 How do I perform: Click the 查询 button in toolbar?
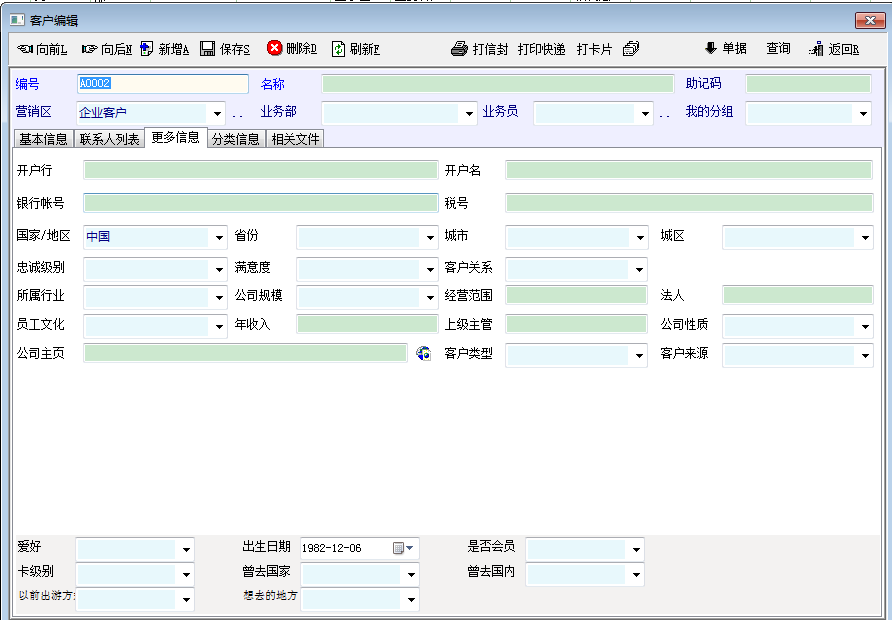778,49
